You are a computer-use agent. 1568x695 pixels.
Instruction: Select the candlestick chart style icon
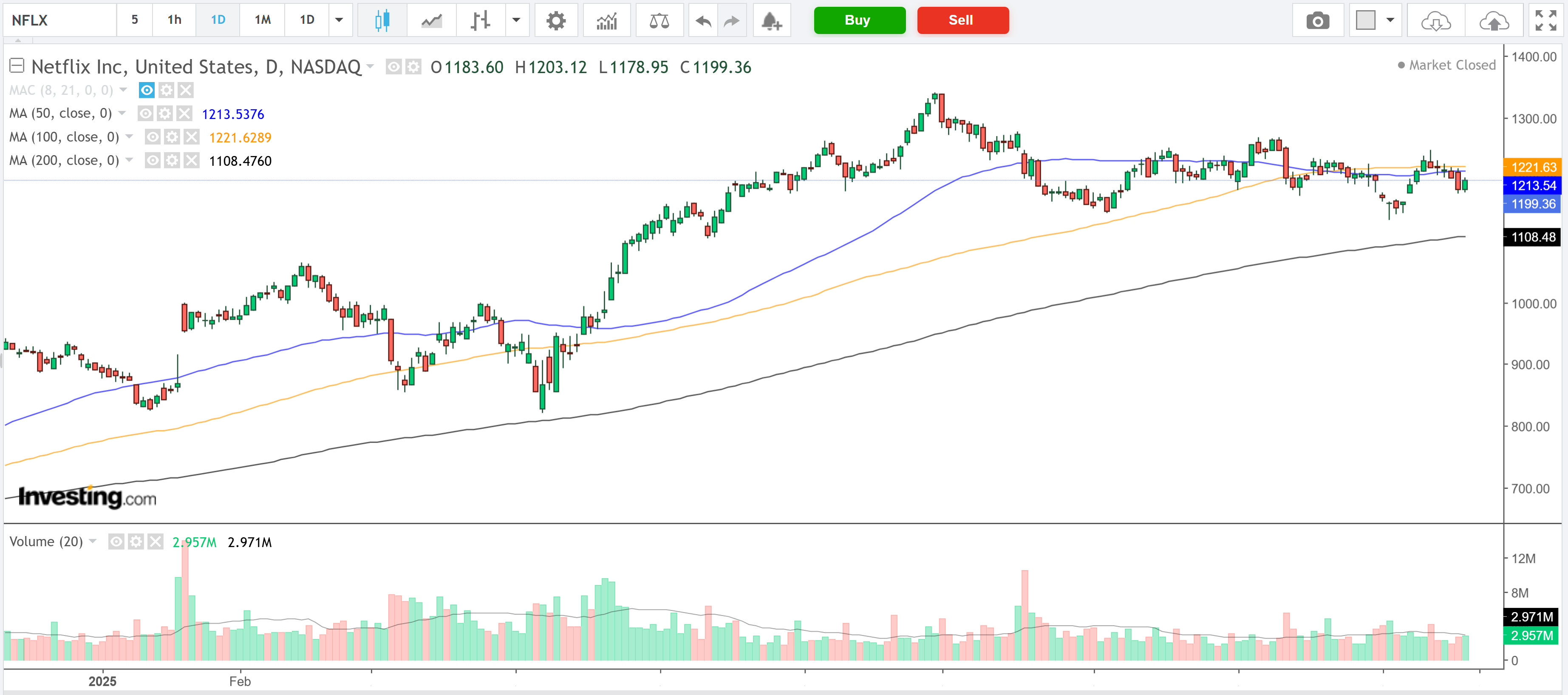coord(382,21)
